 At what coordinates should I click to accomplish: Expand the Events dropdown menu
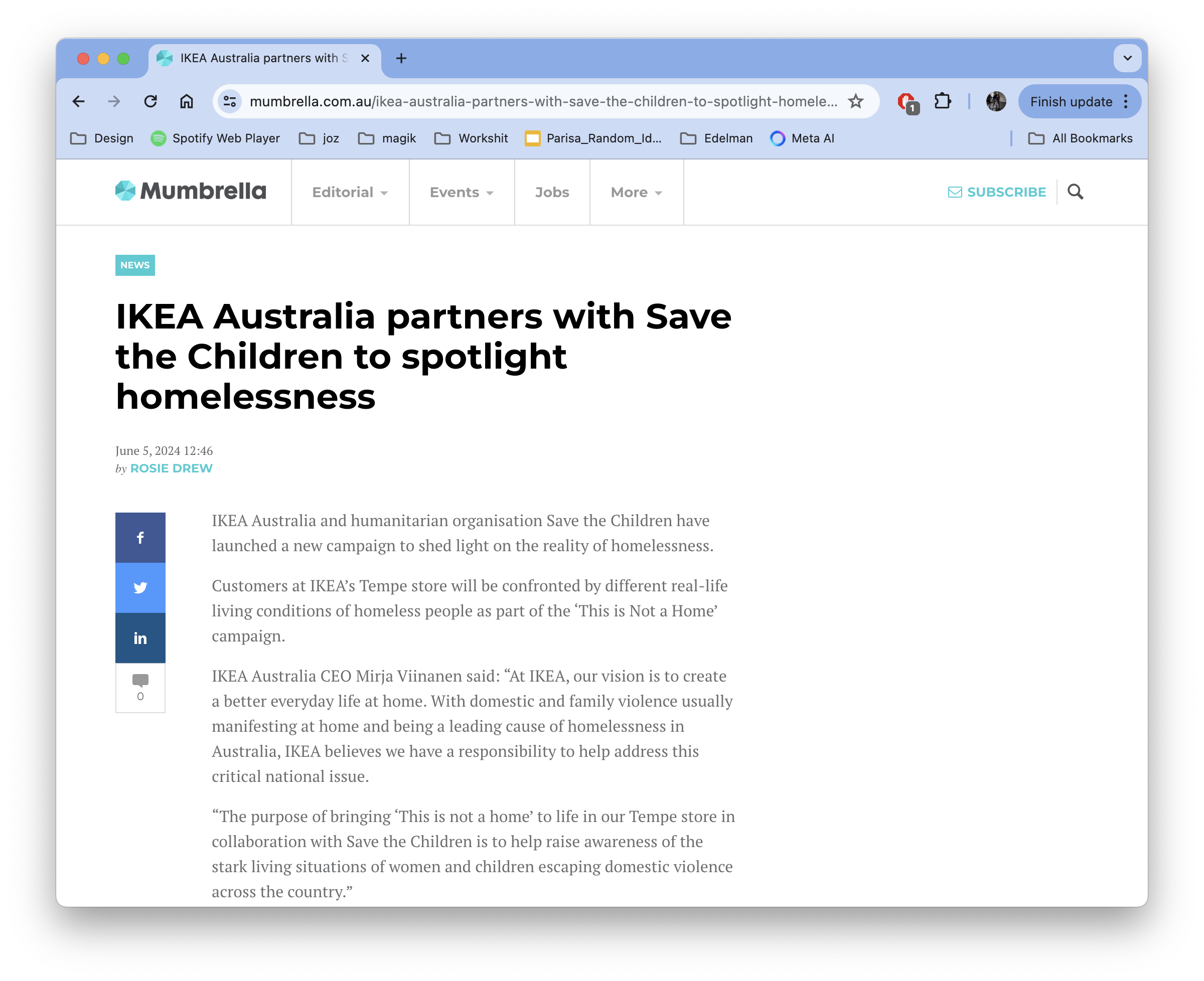pos(462,192)
